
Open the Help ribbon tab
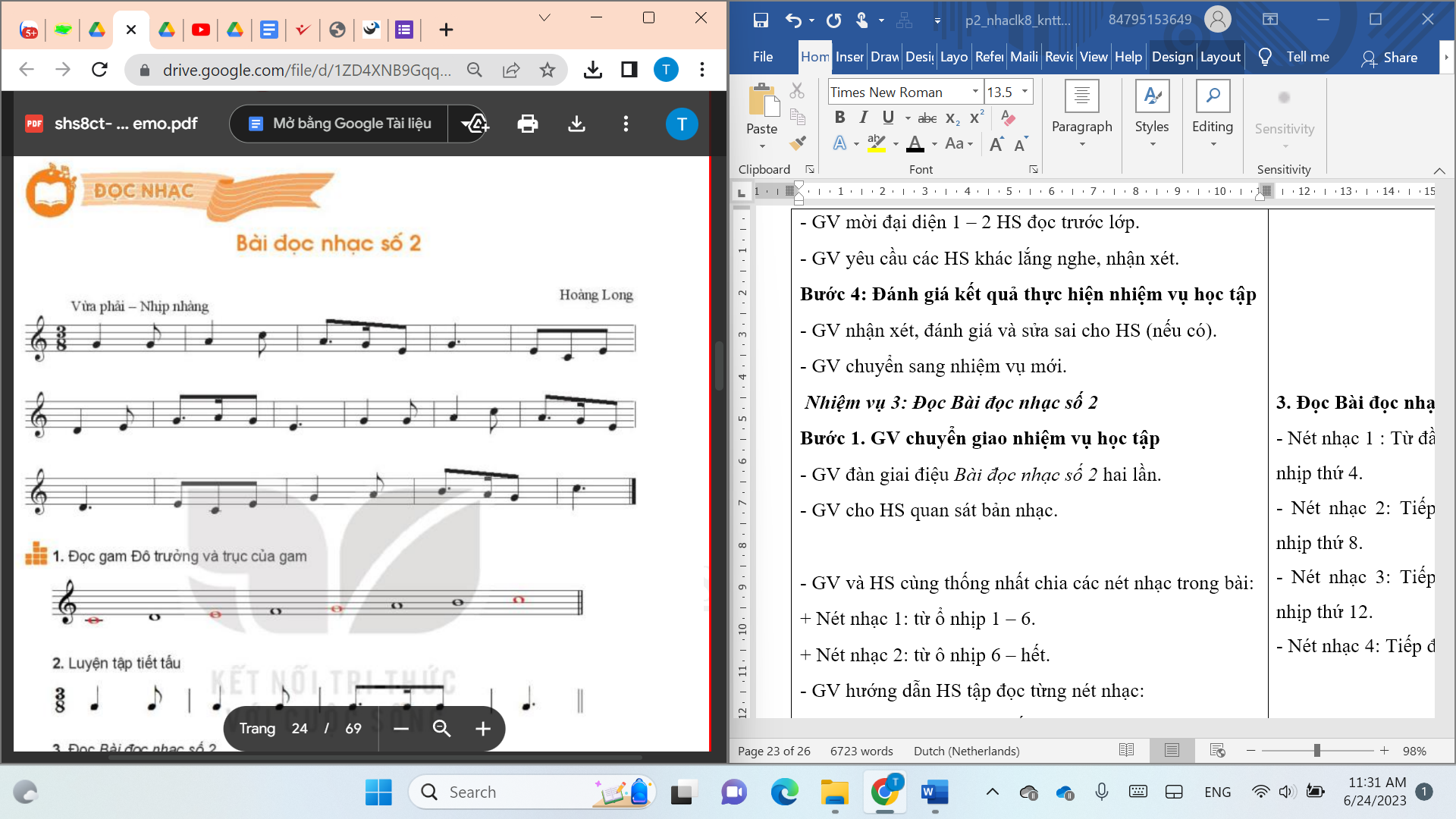click(x=1128, y=57)
